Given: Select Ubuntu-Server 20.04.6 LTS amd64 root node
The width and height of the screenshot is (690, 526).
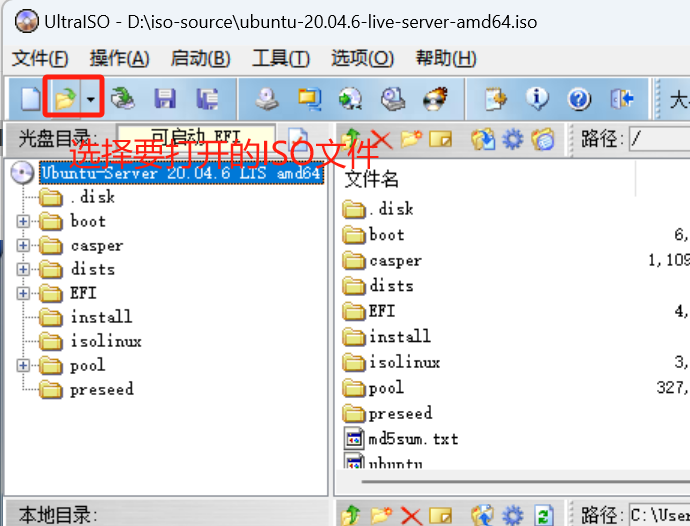Looking at the screenshot, I should (181, 173).
